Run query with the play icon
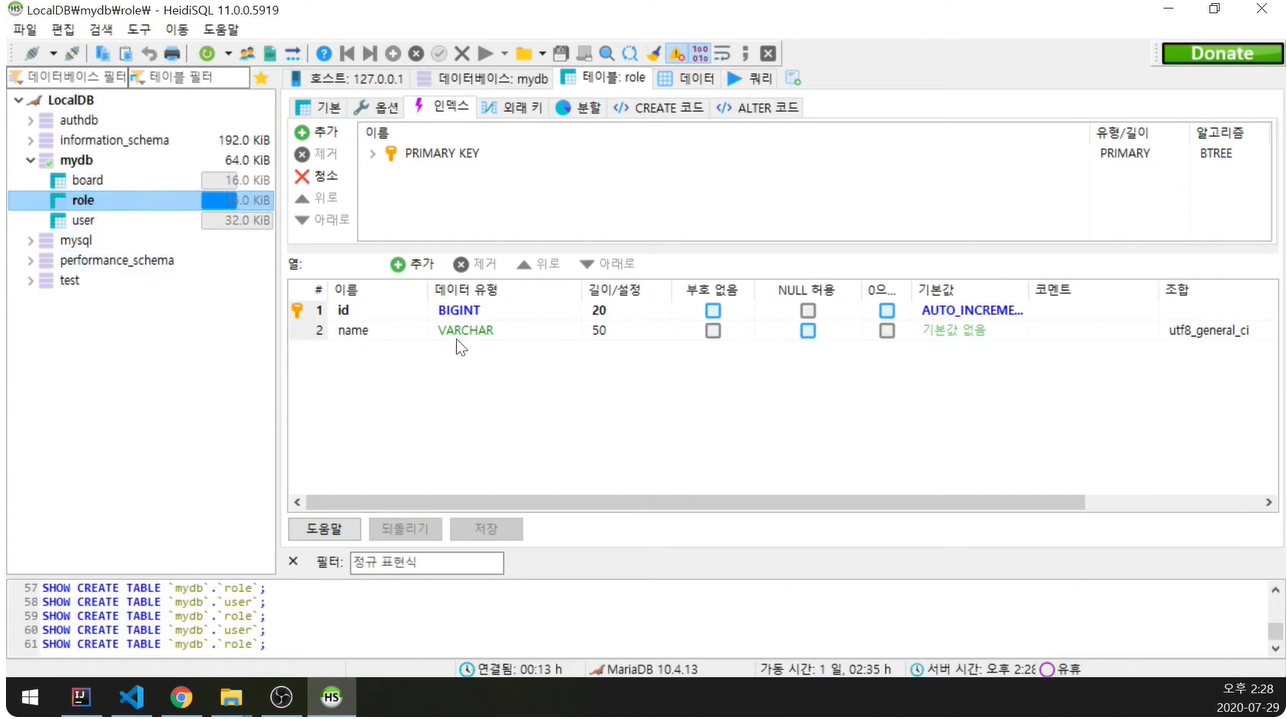This screenshot has width=1287, height=719. point(485,53)
